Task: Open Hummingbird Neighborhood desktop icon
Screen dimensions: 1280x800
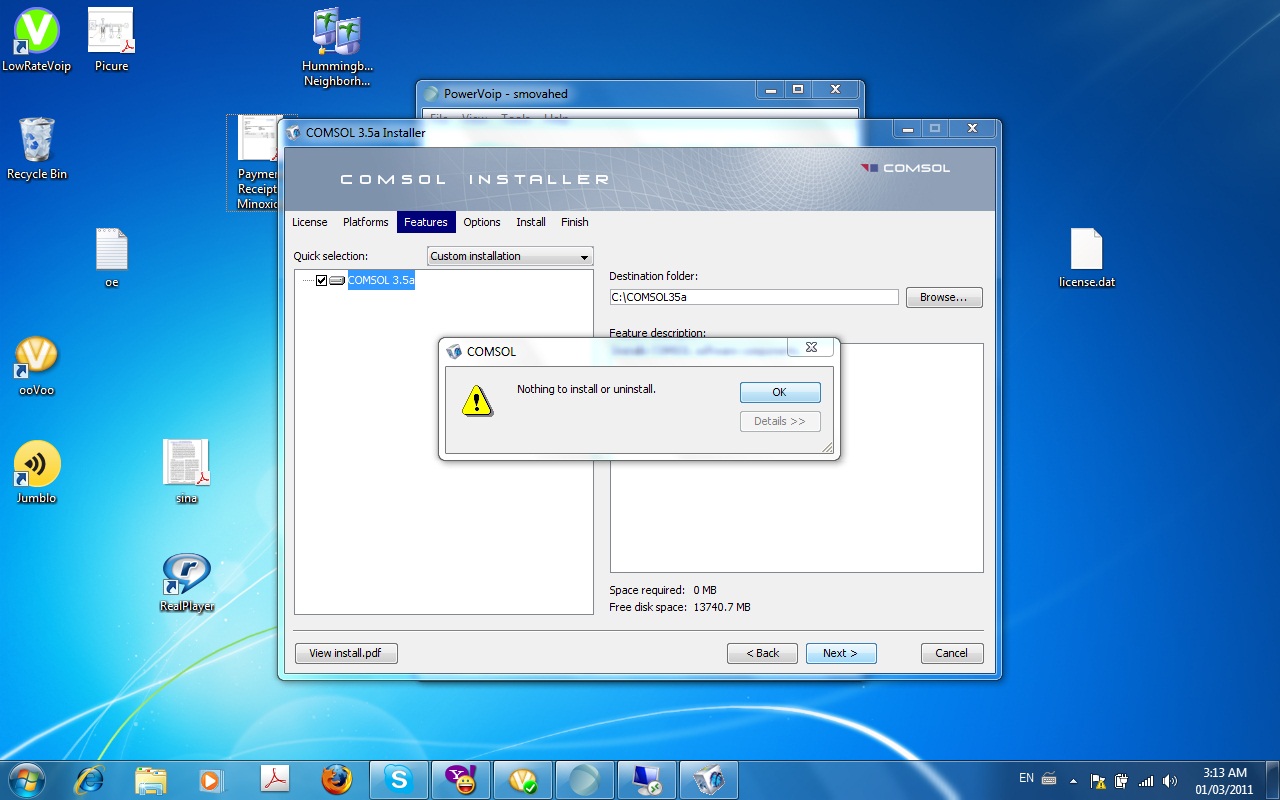Action: [337, 48]
